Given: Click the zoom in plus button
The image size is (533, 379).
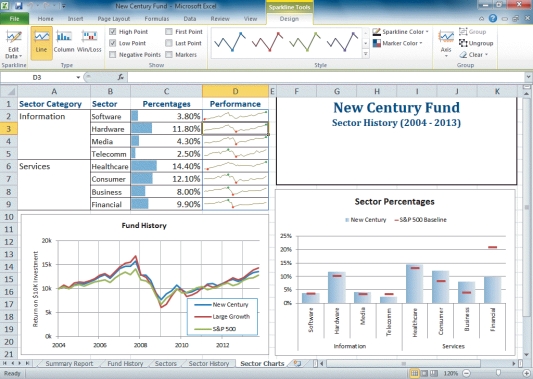Looking at the screenshot, I should point(527,374).
